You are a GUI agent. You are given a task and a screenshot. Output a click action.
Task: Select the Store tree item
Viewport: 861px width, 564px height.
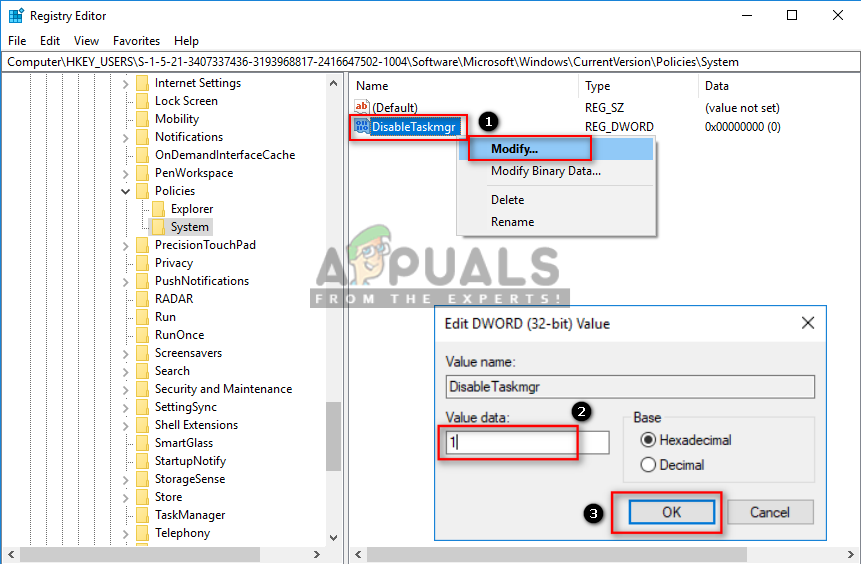click(168, 497)
